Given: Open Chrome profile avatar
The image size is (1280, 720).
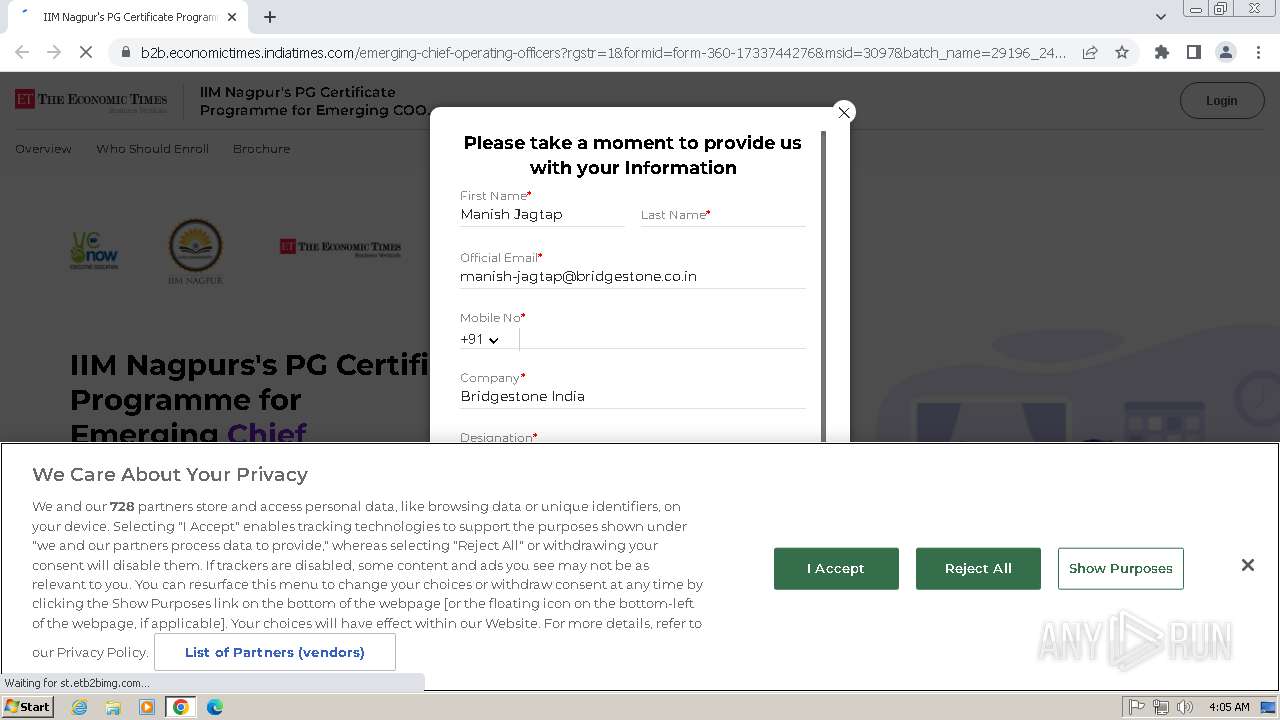Looking at the screenshot, I should 1225,52.
